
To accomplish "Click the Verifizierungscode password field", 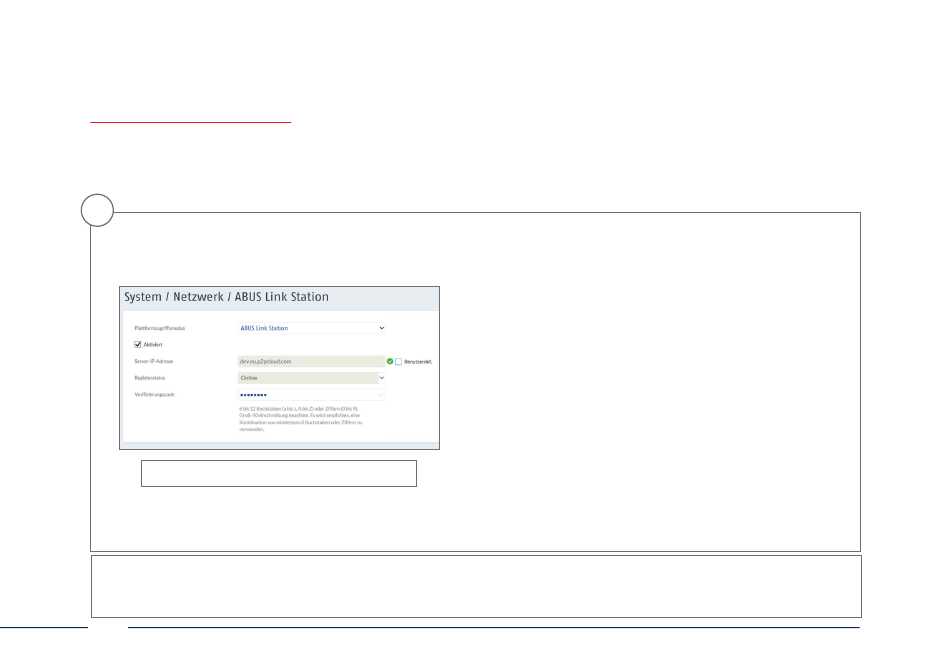I will tap(311, 395).
